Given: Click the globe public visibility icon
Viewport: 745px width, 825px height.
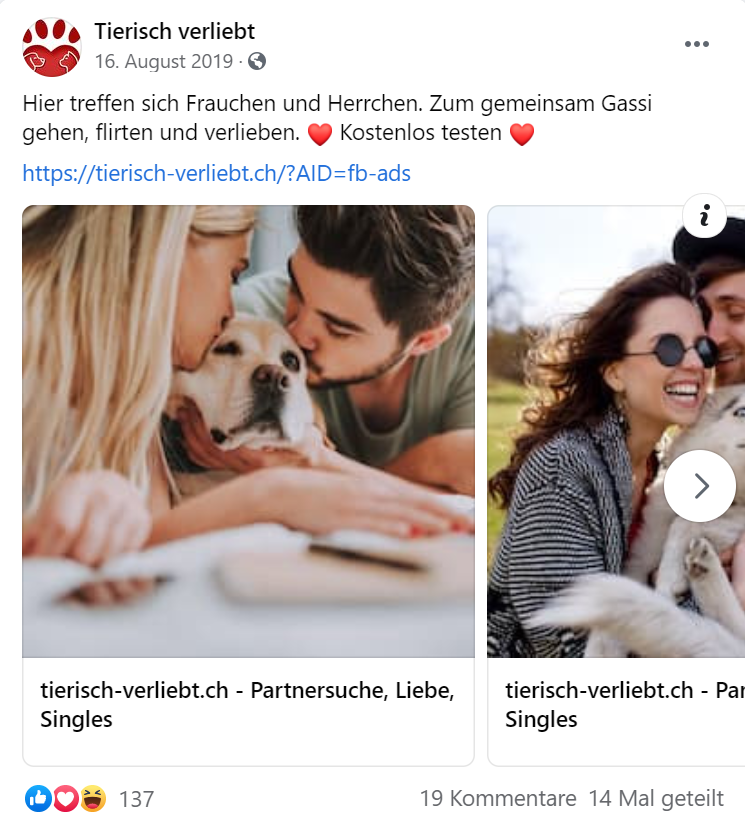Looking at the screenshot, I should tap(257, 62).
